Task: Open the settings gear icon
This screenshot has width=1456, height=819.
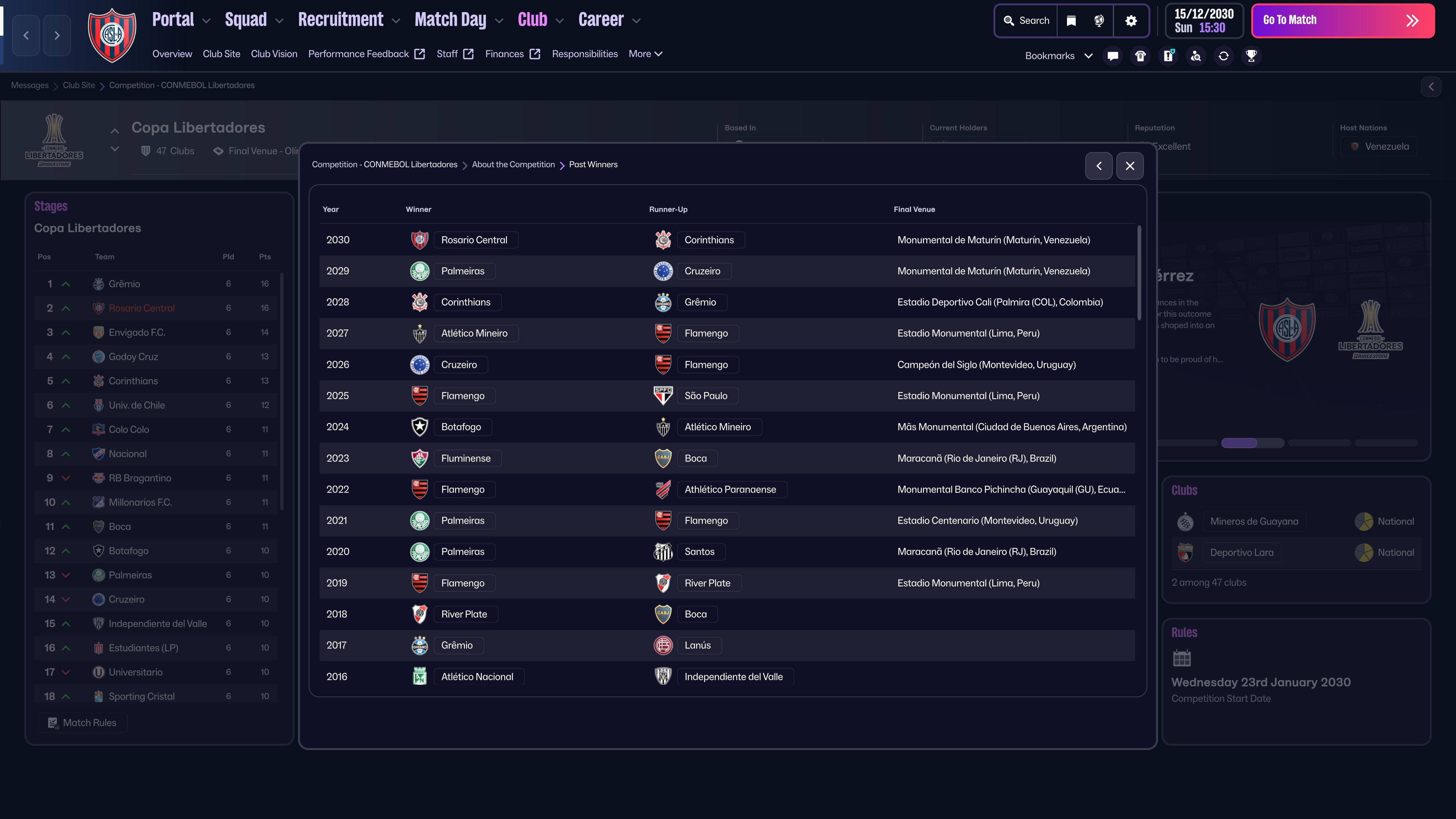Action: point(1130,21)
